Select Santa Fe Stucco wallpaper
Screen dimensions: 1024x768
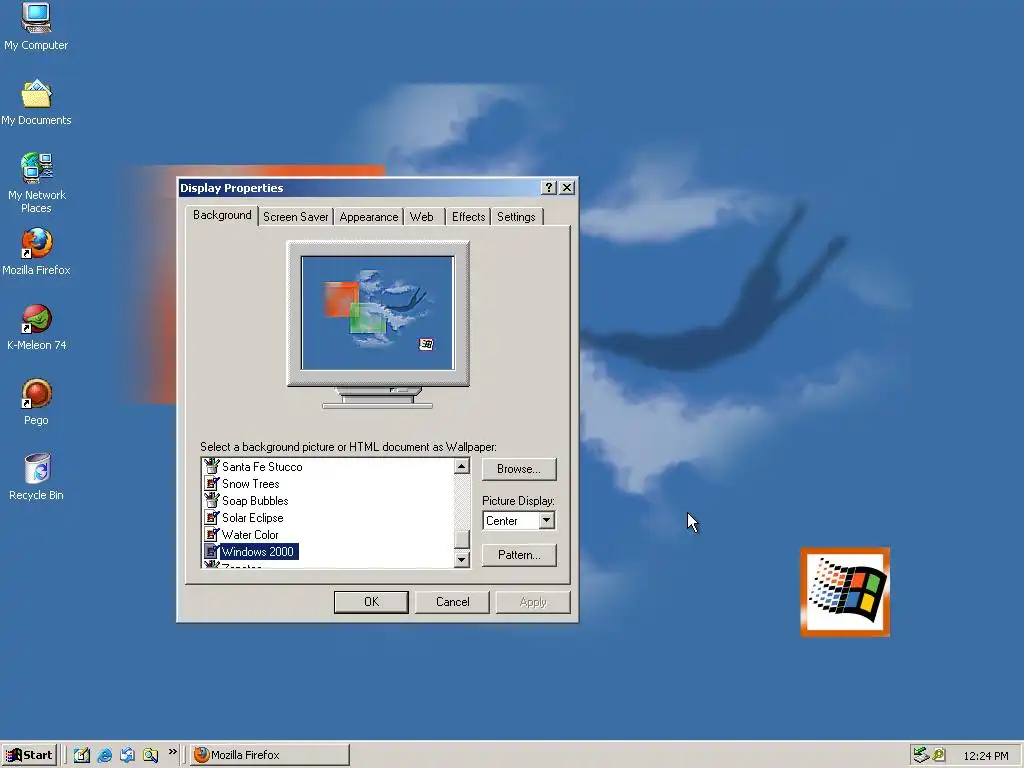click(x=262, y=467)
